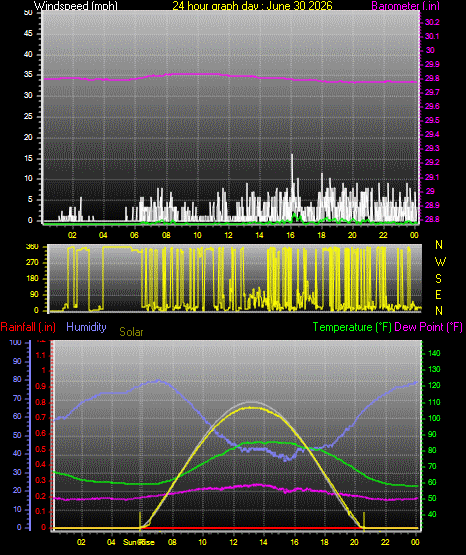
Task: Click the yellow sunset marker line
Action: pyautogui.click(x=364, y=521)
